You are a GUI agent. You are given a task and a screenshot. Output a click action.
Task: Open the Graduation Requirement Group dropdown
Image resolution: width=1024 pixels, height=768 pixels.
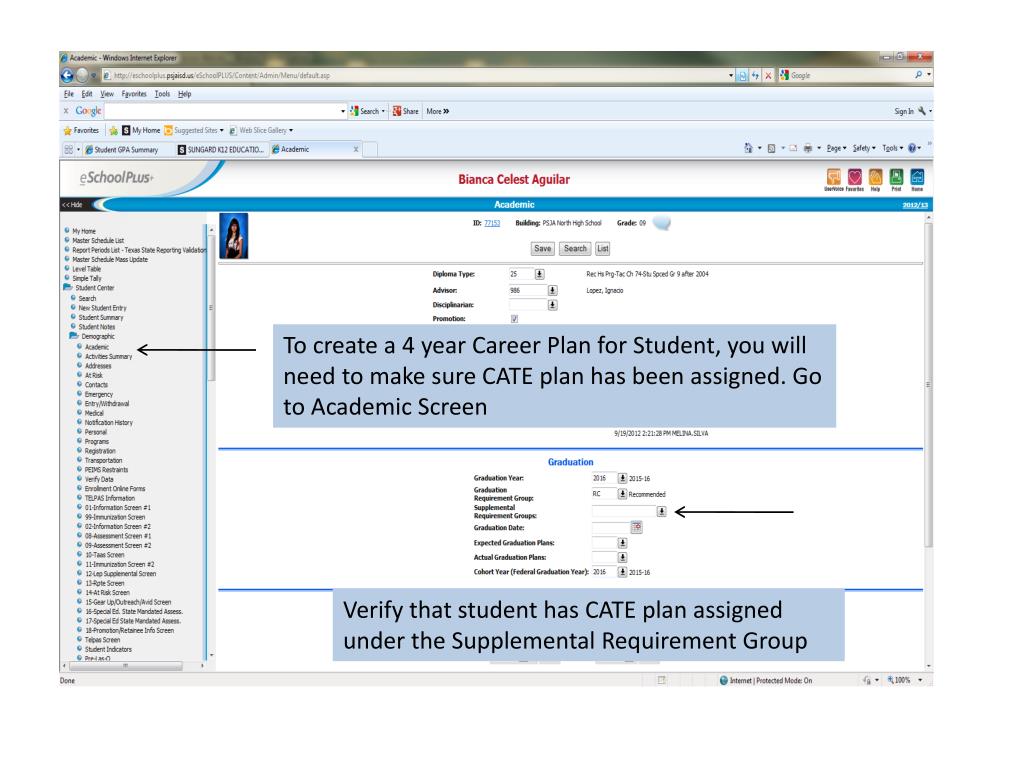[x=622, y=494]
